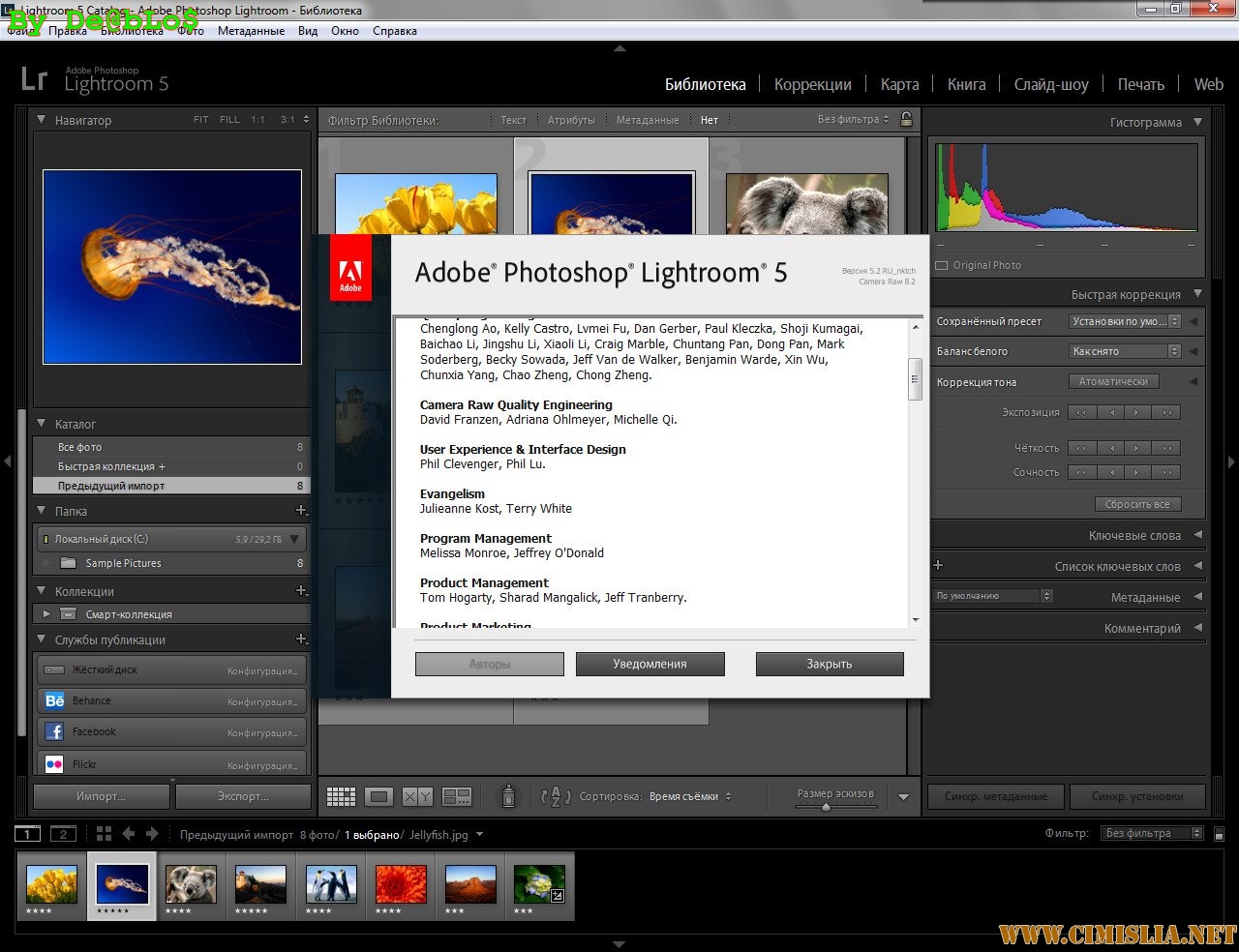Image resolution: width=1239 pixels, height=952 pixels.
Task: Go back with filmstrip left arrow
Action: [x=128, y=833]
